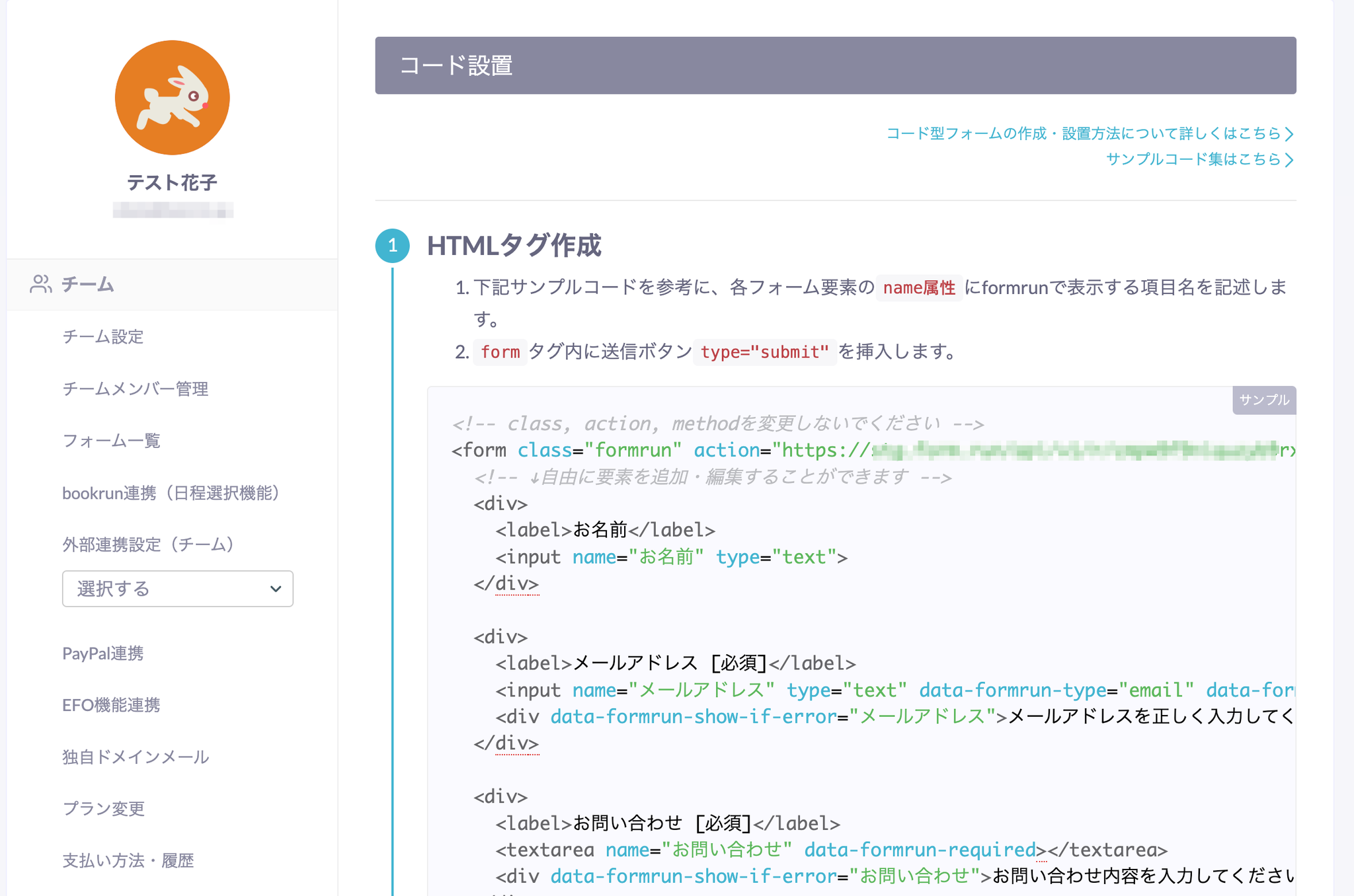Click the テスト花子 user name
The width and height of the screenshot is (1354, 896).
[172, 182]
